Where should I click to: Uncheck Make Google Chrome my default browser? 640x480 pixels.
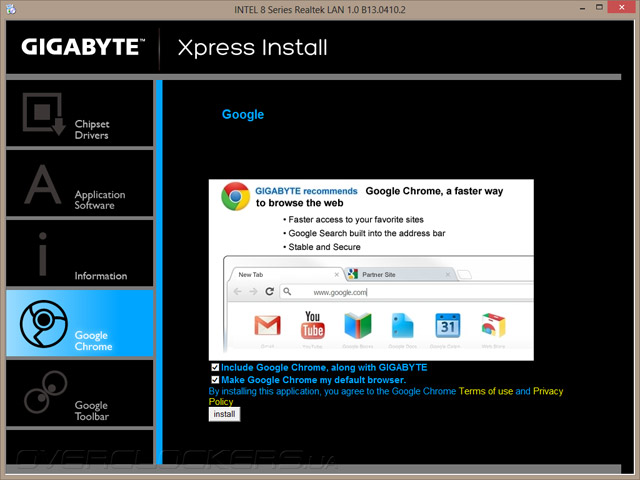click(215, 380)
